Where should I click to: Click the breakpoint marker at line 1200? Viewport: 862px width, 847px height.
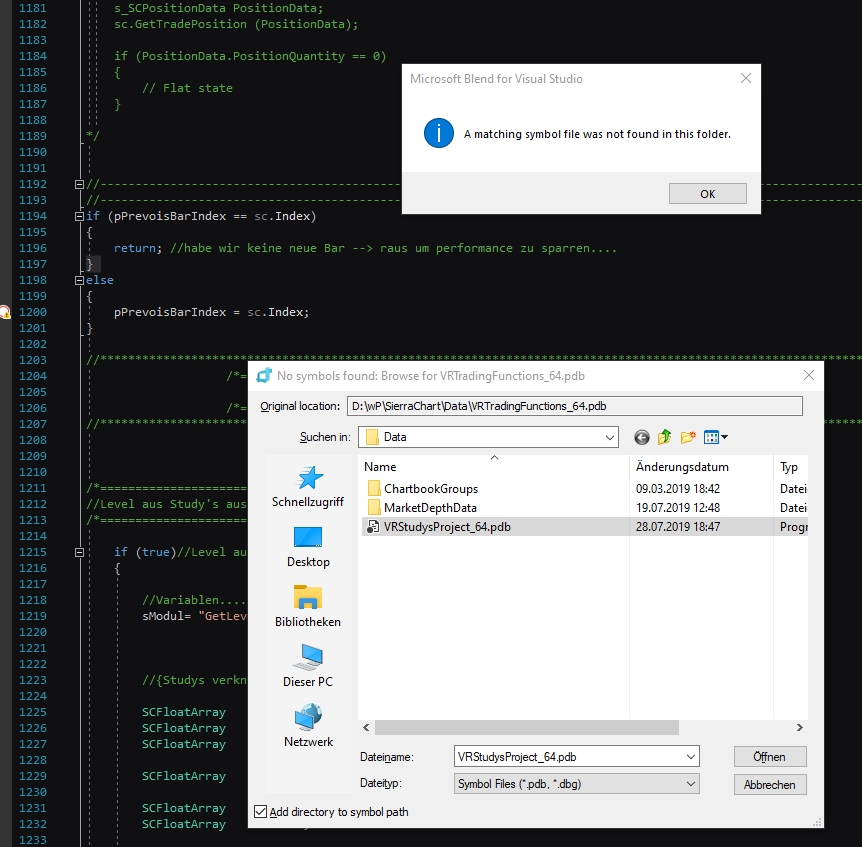click(5, 312)
